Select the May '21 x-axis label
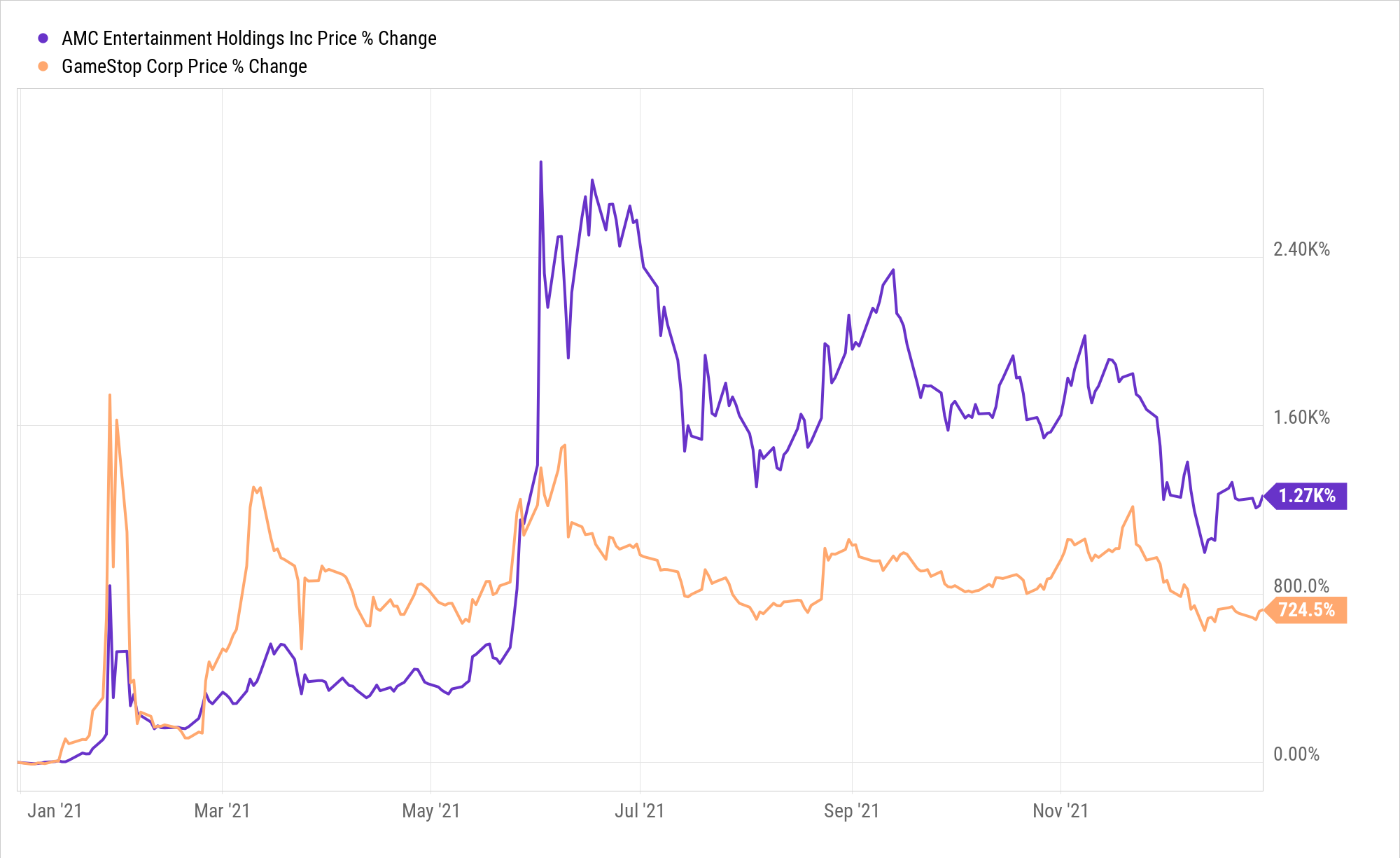Viewport: 1400px width, 858px height. click(430, 811)
